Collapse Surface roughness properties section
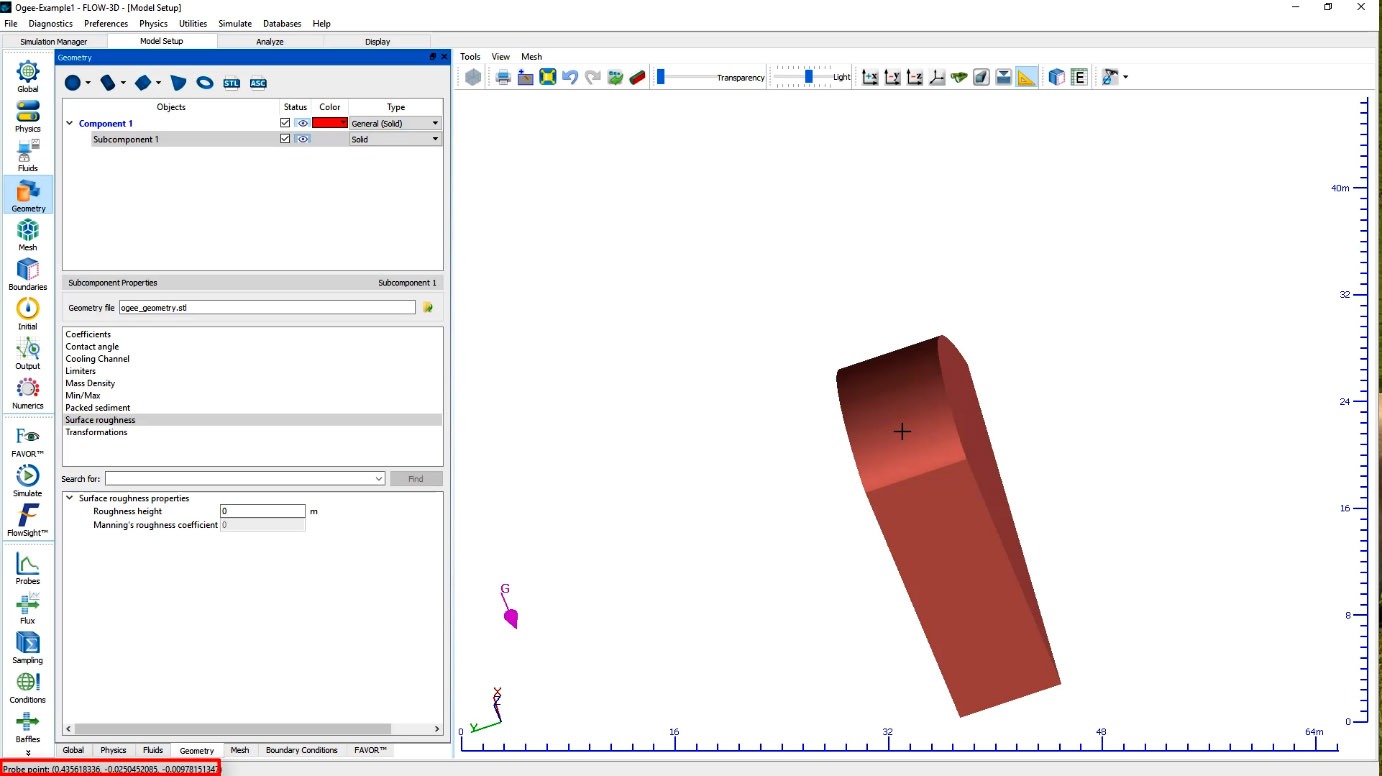Screen dimensions: 1382x776 coord(70,498)
